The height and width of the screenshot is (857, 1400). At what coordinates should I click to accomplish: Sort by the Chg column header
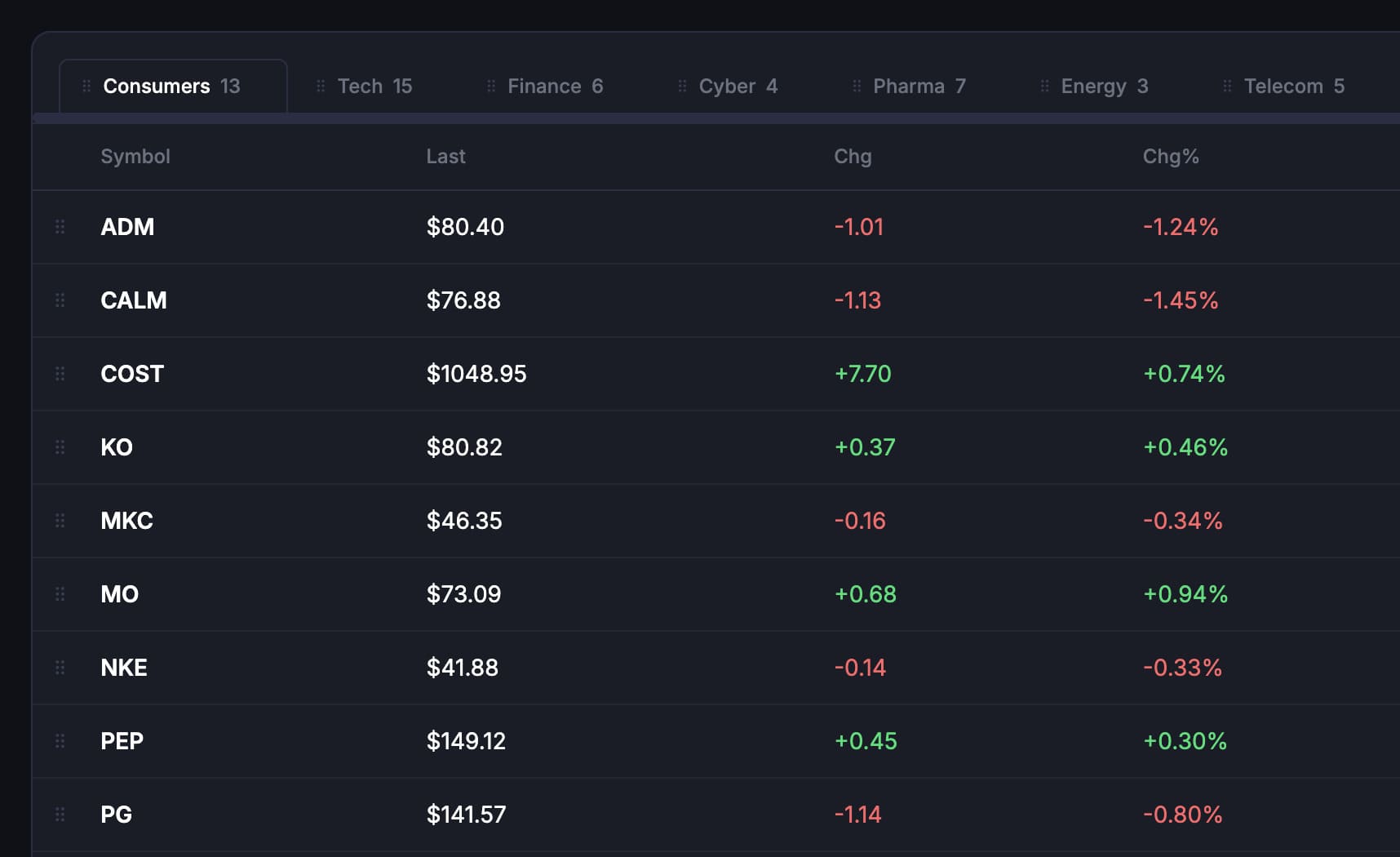point(853,157)
